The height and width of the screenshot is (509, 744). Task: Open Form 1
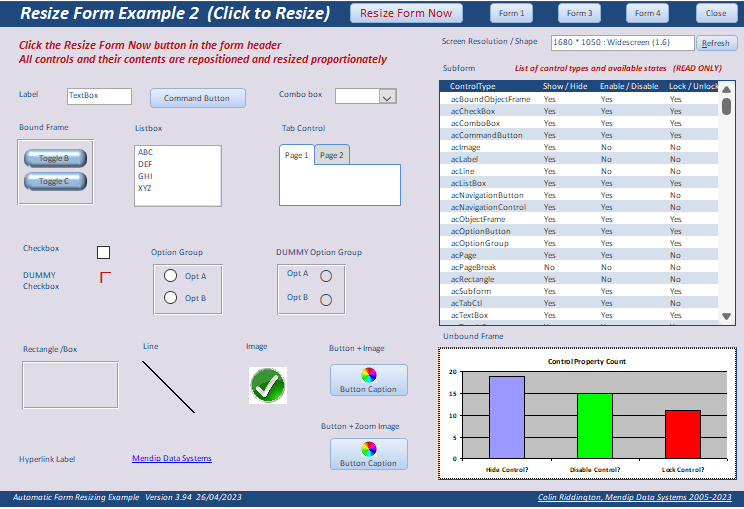coord(512,13)
